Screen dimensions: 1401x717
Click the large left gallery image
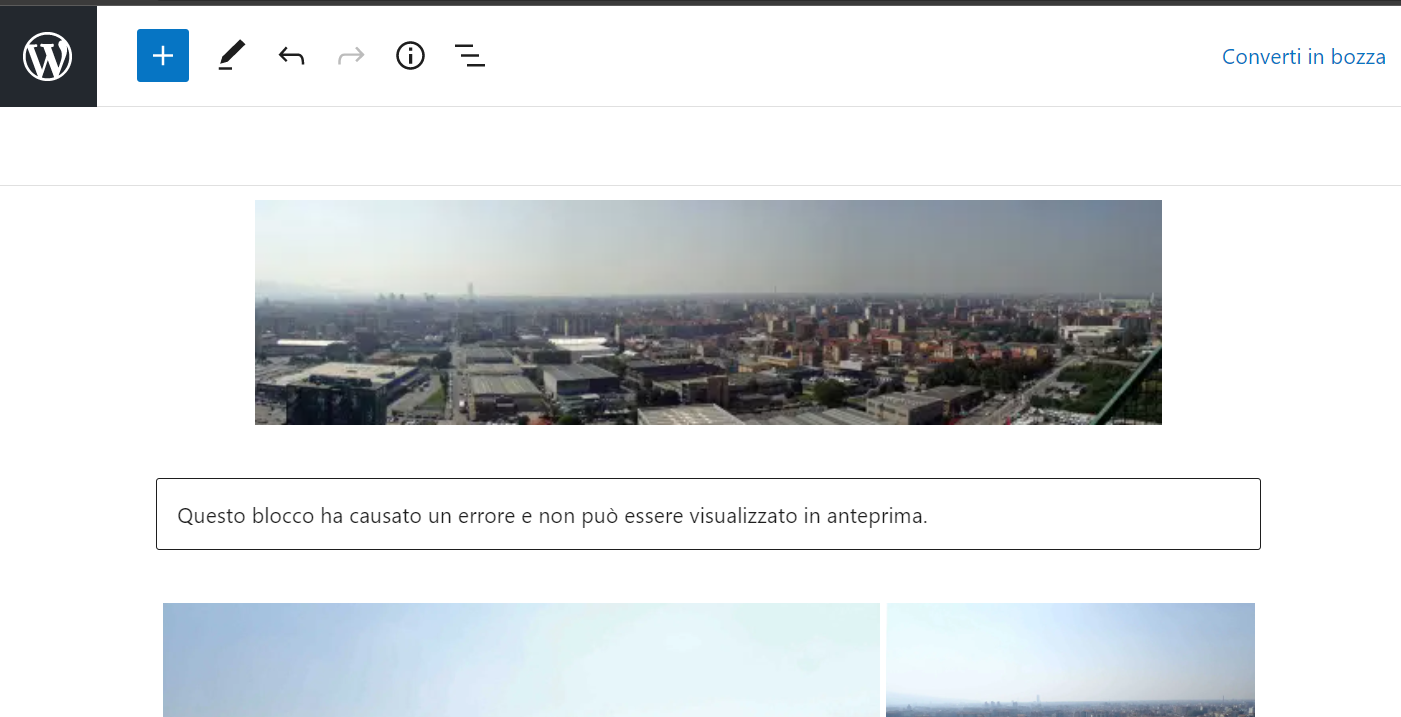point(521,659)
